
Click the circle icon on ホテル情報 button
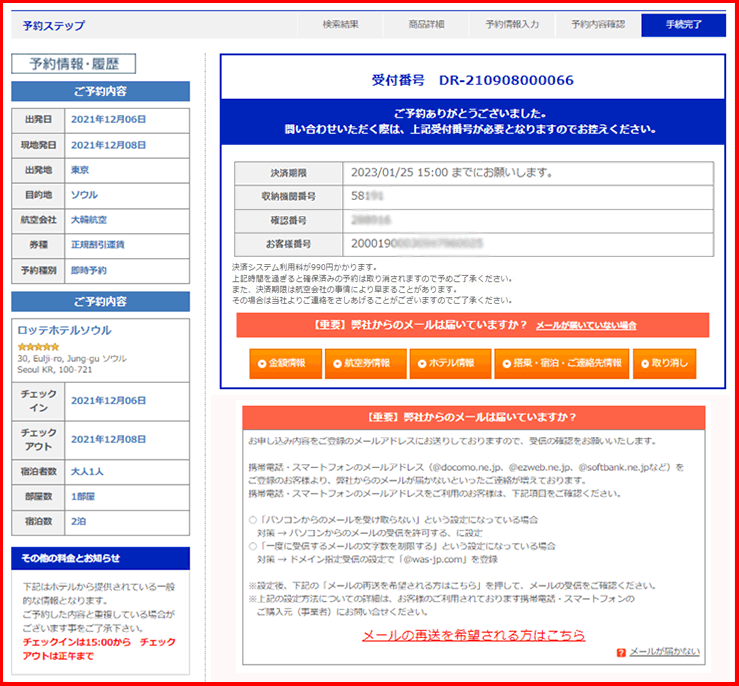[x=420, y=363]
